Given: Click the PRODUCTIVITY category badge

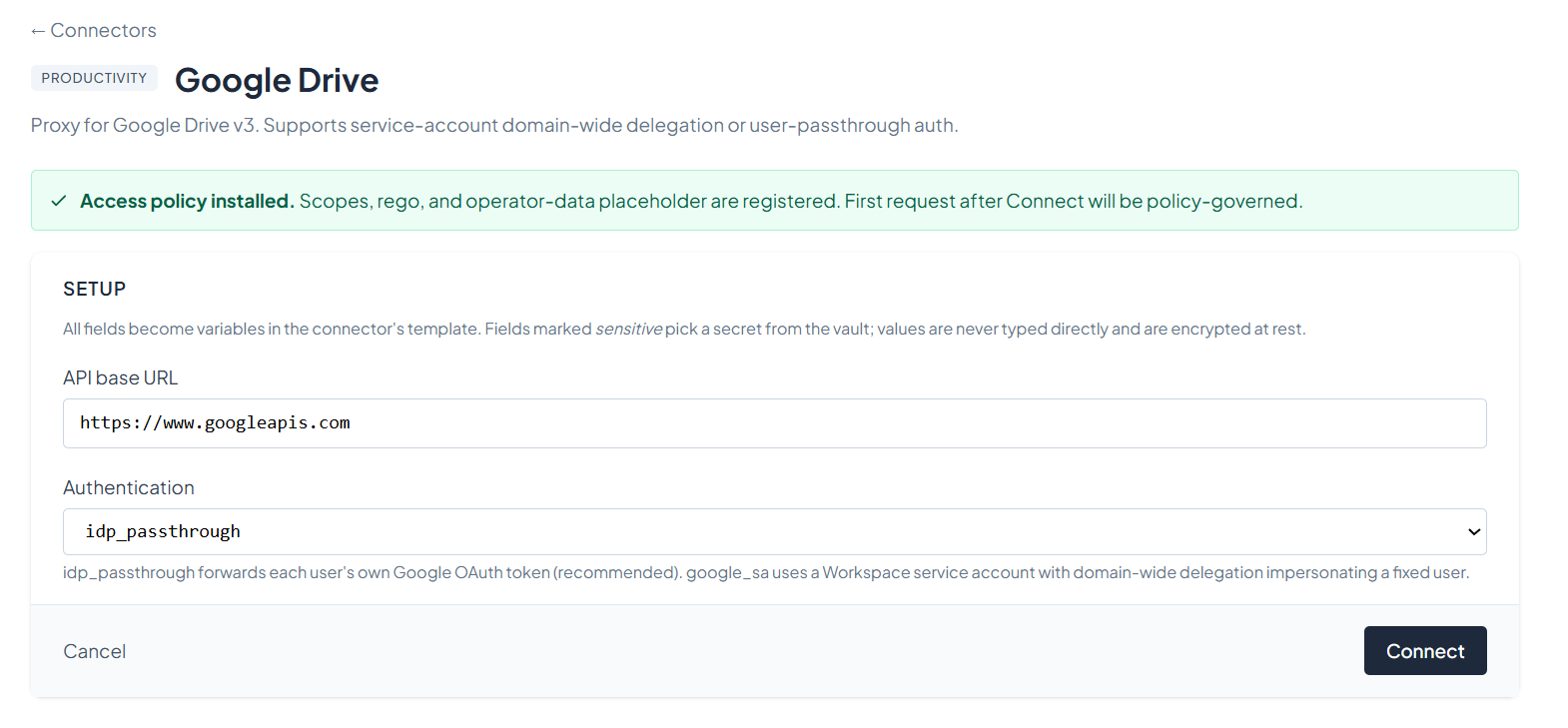Looking at the screenshot, I should click(94, 78).
